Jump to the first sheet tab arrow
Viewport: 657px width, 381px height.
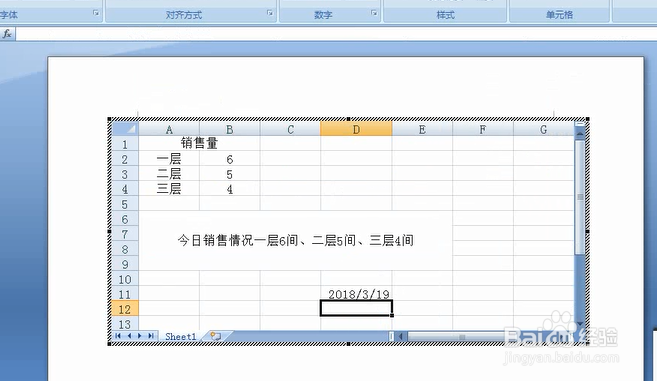tap(118, 336)
